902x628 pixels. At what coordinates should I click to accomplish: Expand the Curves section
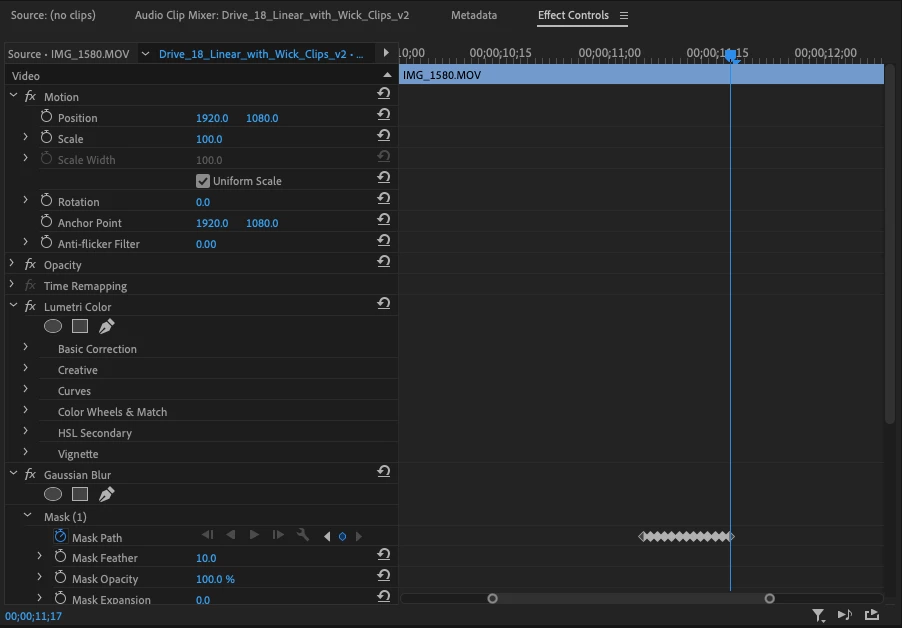[25, 389]
